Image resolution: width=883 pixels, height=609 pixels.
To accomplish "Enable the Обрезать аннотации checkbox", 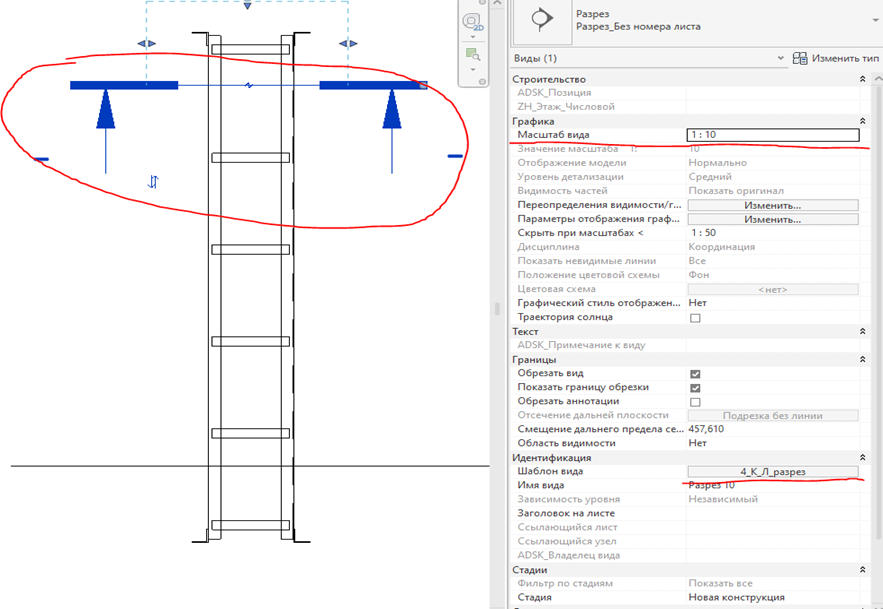I will [695, 402].
